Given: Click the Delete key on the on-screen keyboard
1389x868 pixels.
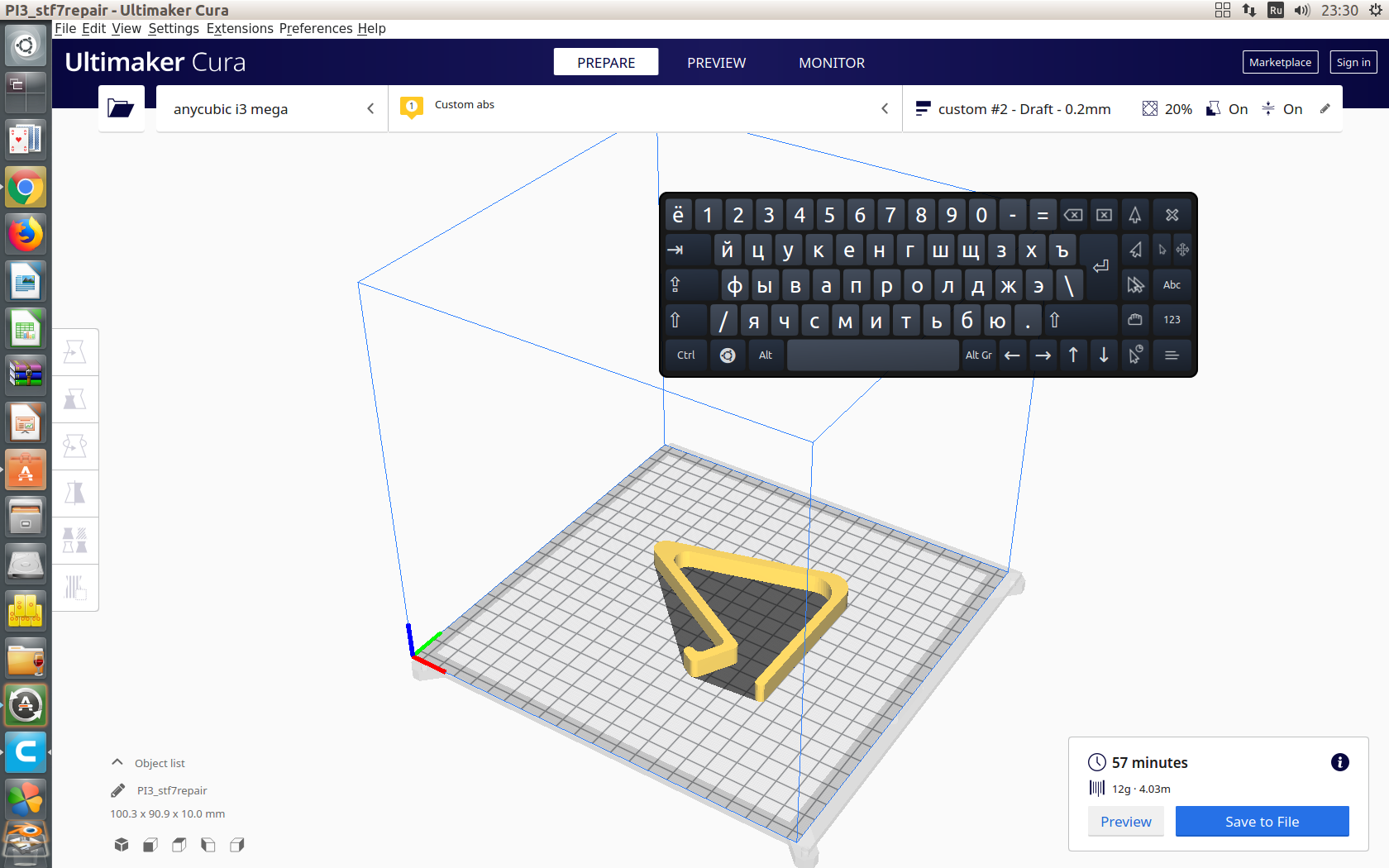Looking at the screenshot, I should 1104,215.
